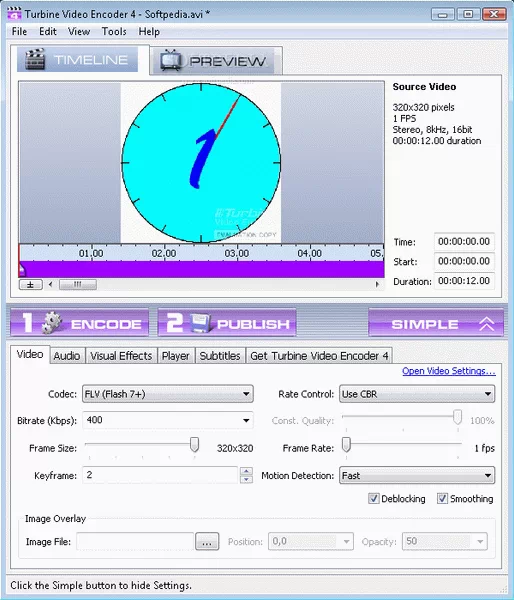Decrease Keyframe value with down arrow
The width and height of the screenshot is (514, 600).
tap(246, 479)
